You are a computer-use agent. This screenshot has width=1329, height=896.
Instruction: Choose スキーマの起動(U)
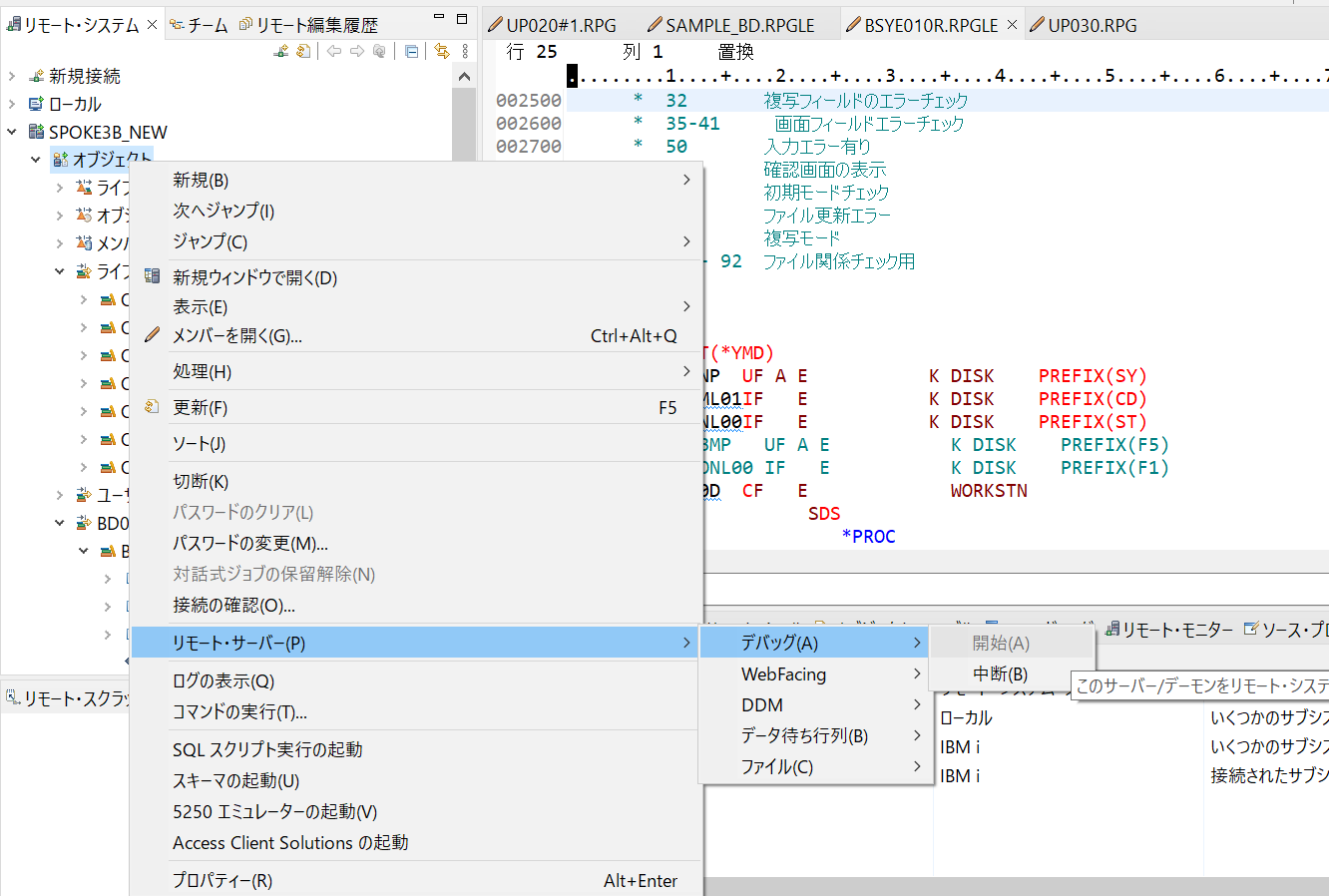click(x=416, y=781)
